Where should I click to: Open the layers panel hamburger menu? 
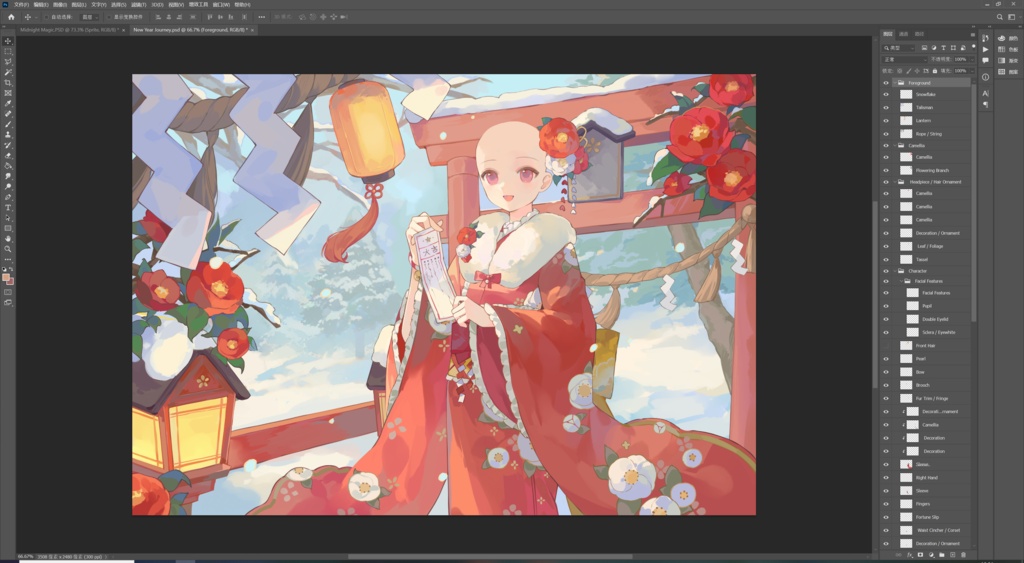pyautogui.click(x=972, y=35)
